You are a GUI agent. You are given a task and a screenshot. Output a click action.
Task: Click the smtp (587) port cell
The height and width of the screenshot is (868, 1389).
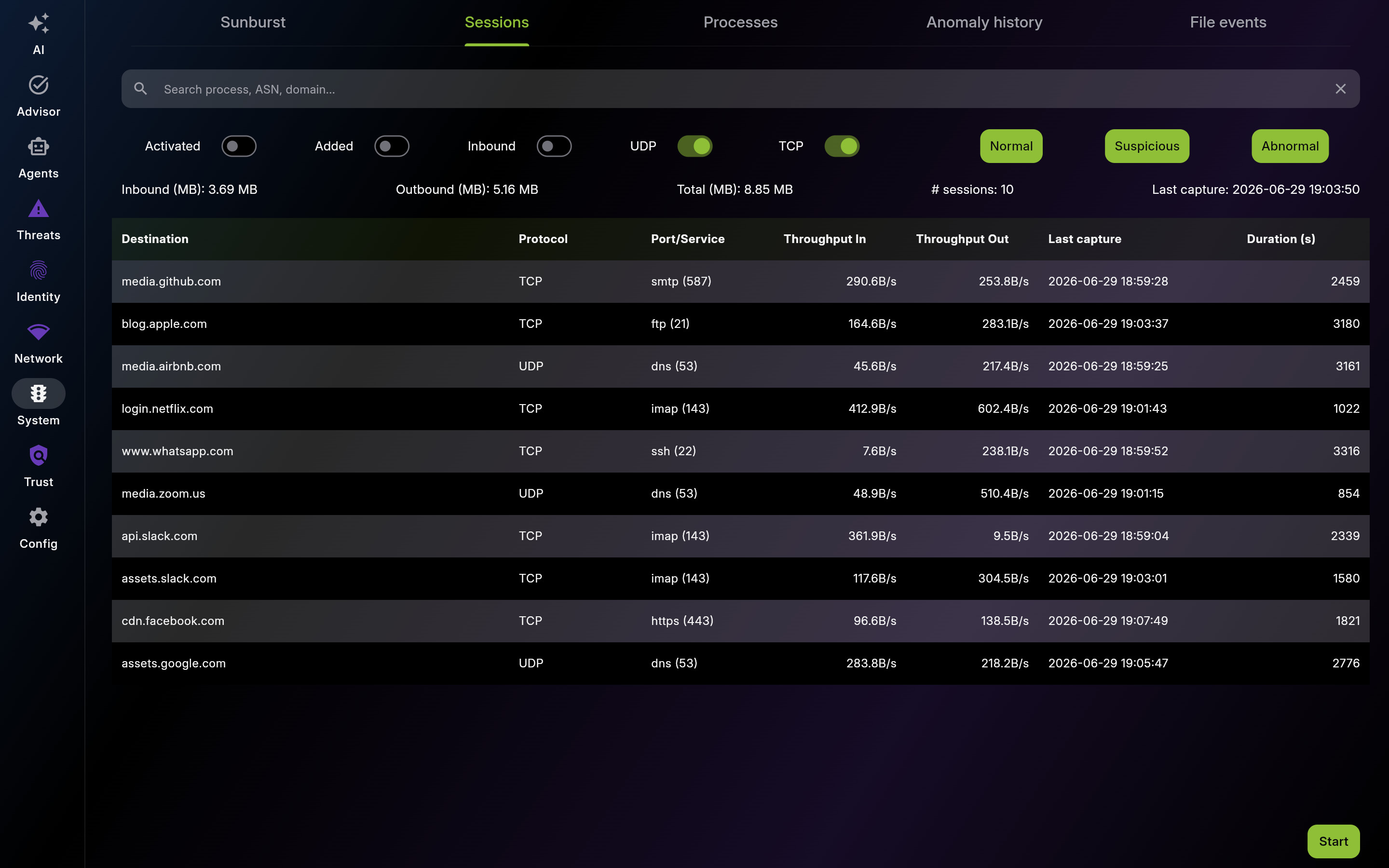coord(681,281)
